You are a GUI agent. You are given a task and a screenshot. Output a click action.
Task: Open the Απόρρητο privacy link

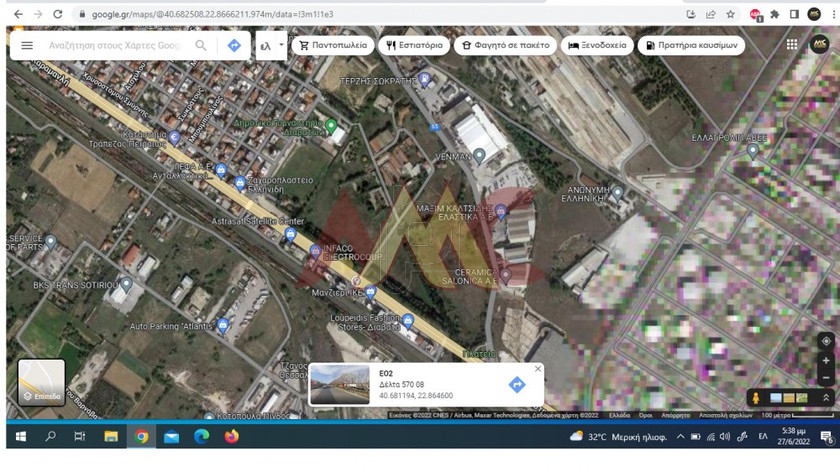676,415
